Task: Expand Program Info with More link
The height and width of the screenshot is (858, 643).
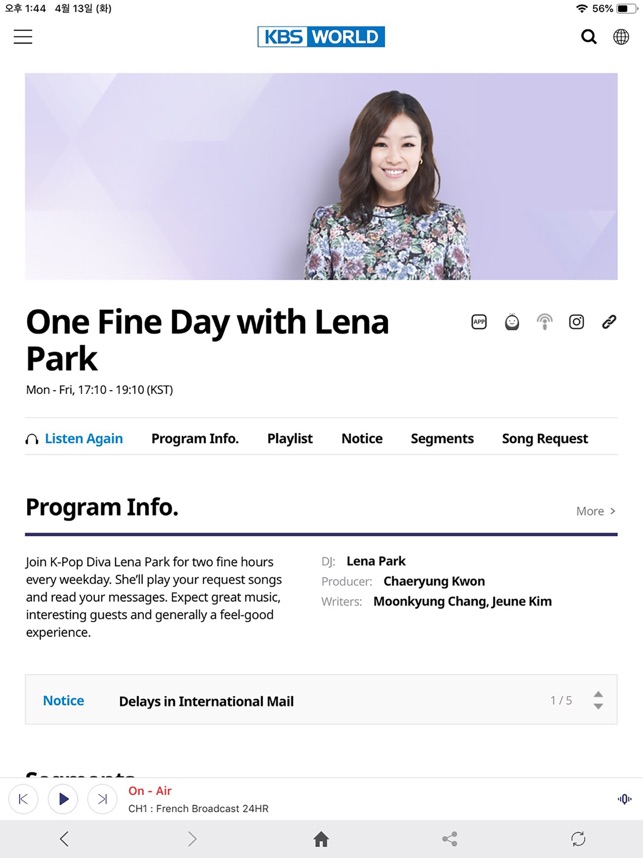Action: pyautogui.click(x=595, y=511)
